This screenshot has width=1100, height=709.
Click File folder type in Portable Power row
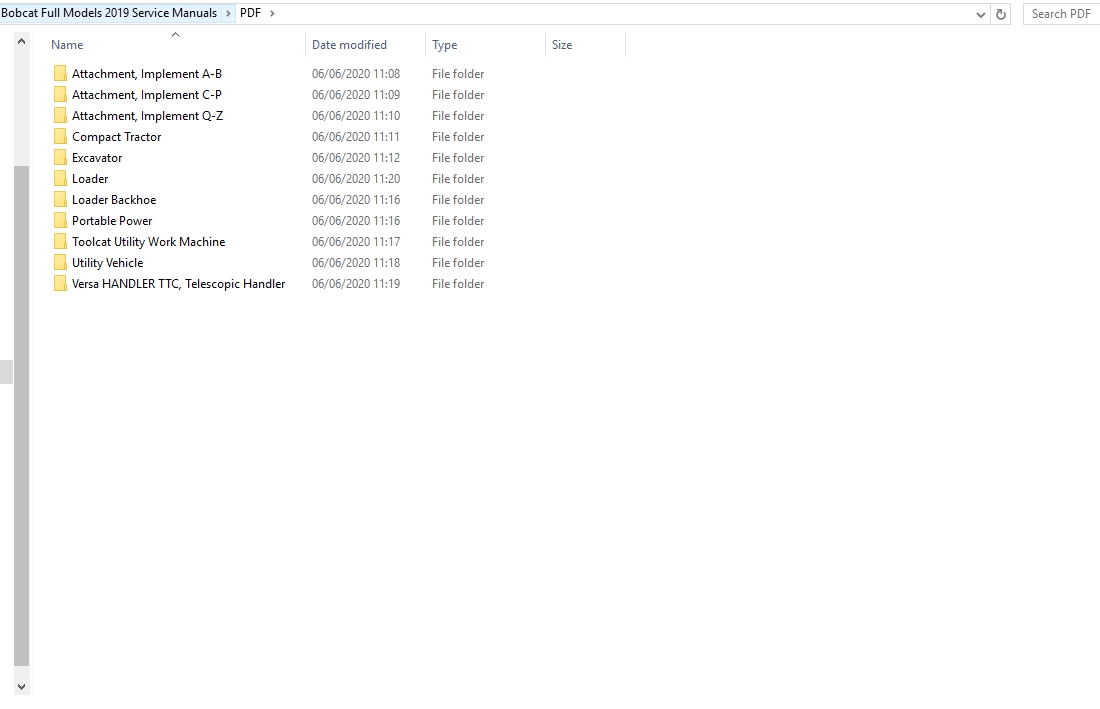pos(458,221)
